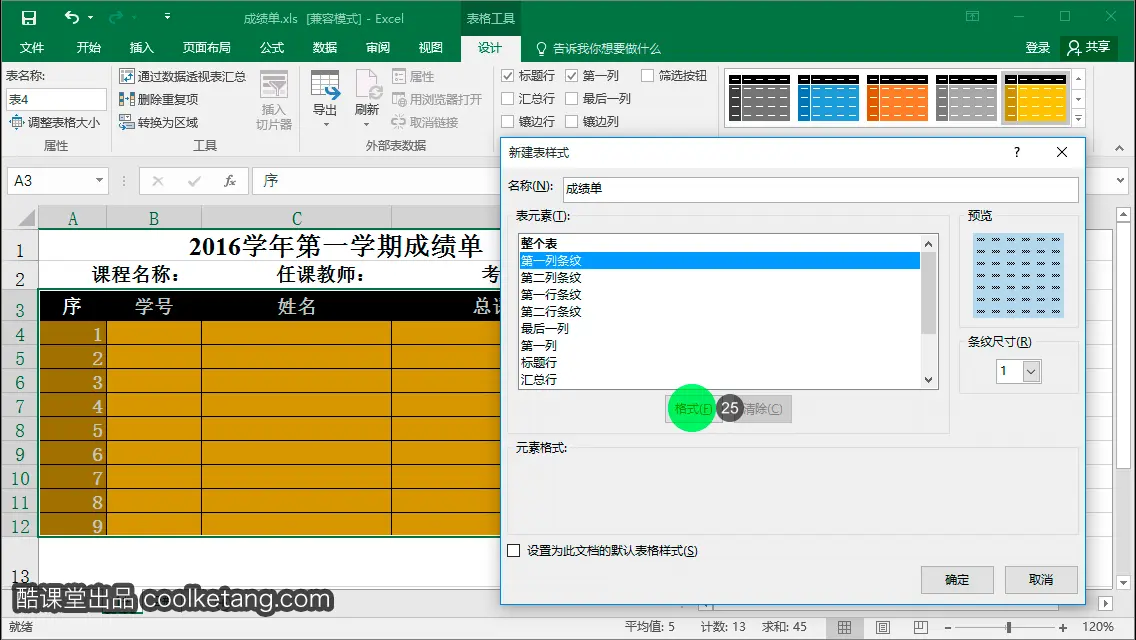Enable the 镶边行 checkbox
The height and width of the screenshot is (640, 1136).
[x=508, y=122]
